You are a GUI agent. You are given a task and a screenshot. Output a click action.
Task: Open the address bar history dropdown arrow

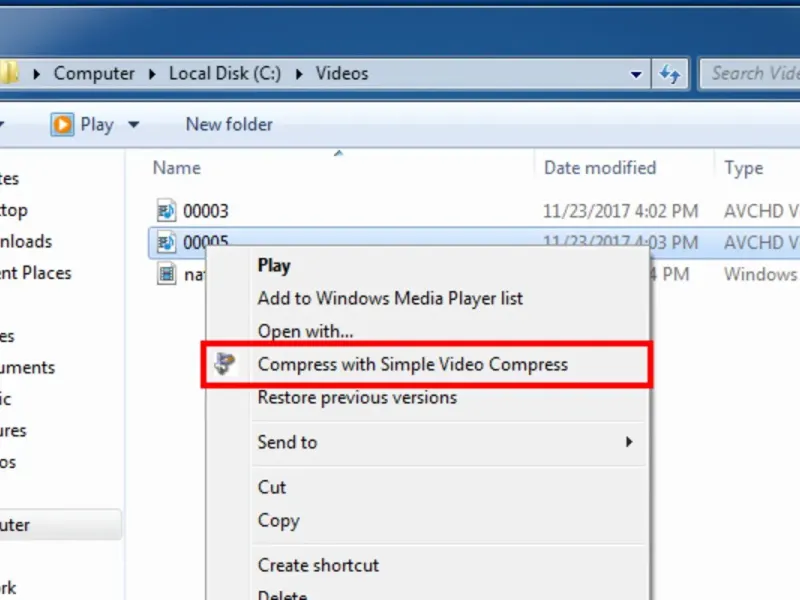pos(636,74)
